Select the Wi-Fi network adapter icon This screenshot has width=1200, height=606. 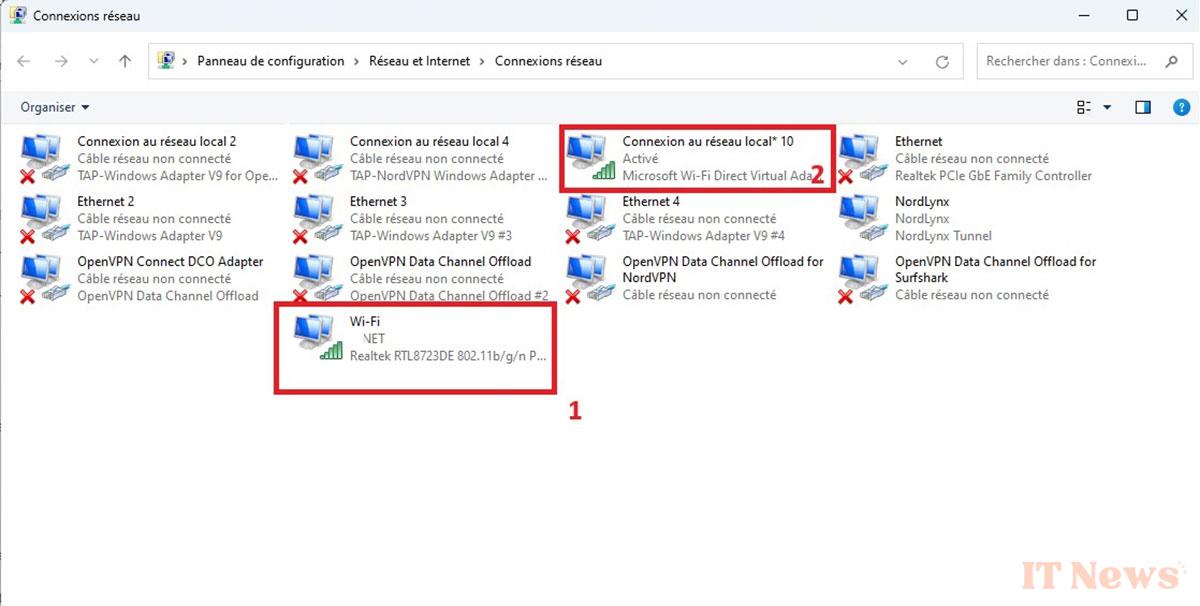317,337
